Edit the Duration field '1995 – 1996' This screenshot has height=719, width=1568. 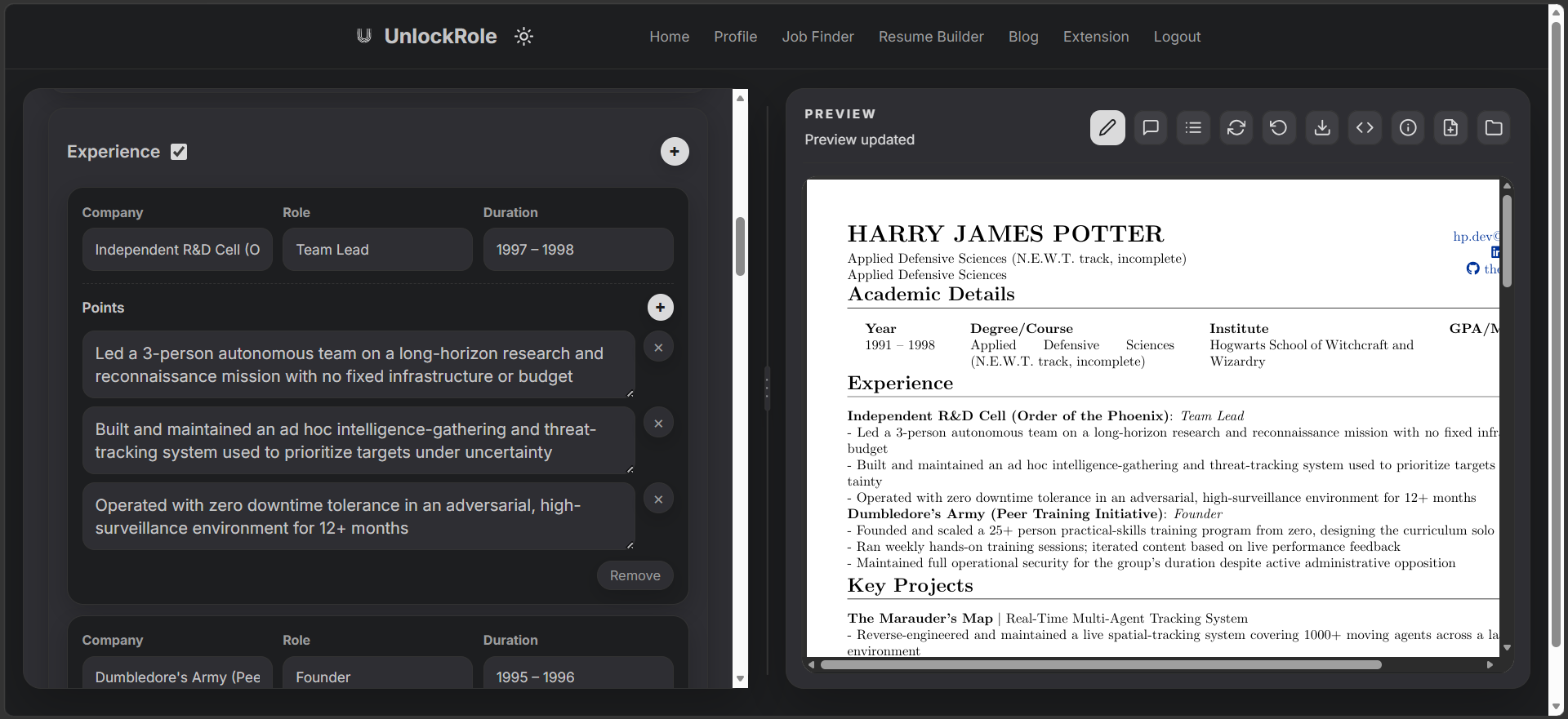point(578,674)
